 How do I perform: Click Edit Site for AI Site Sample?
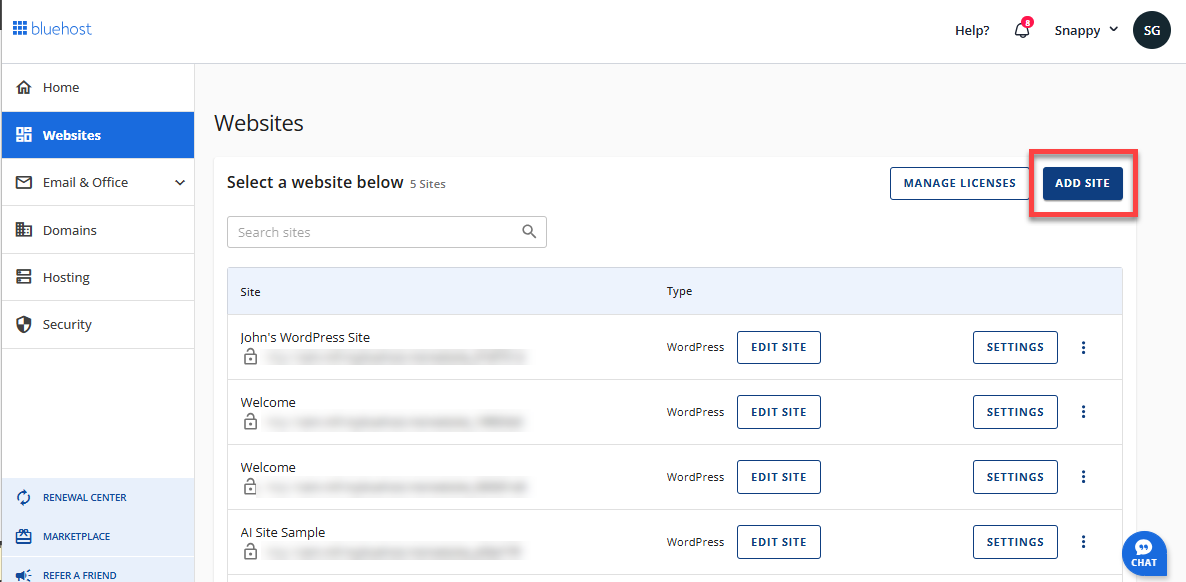click(778, 542)
